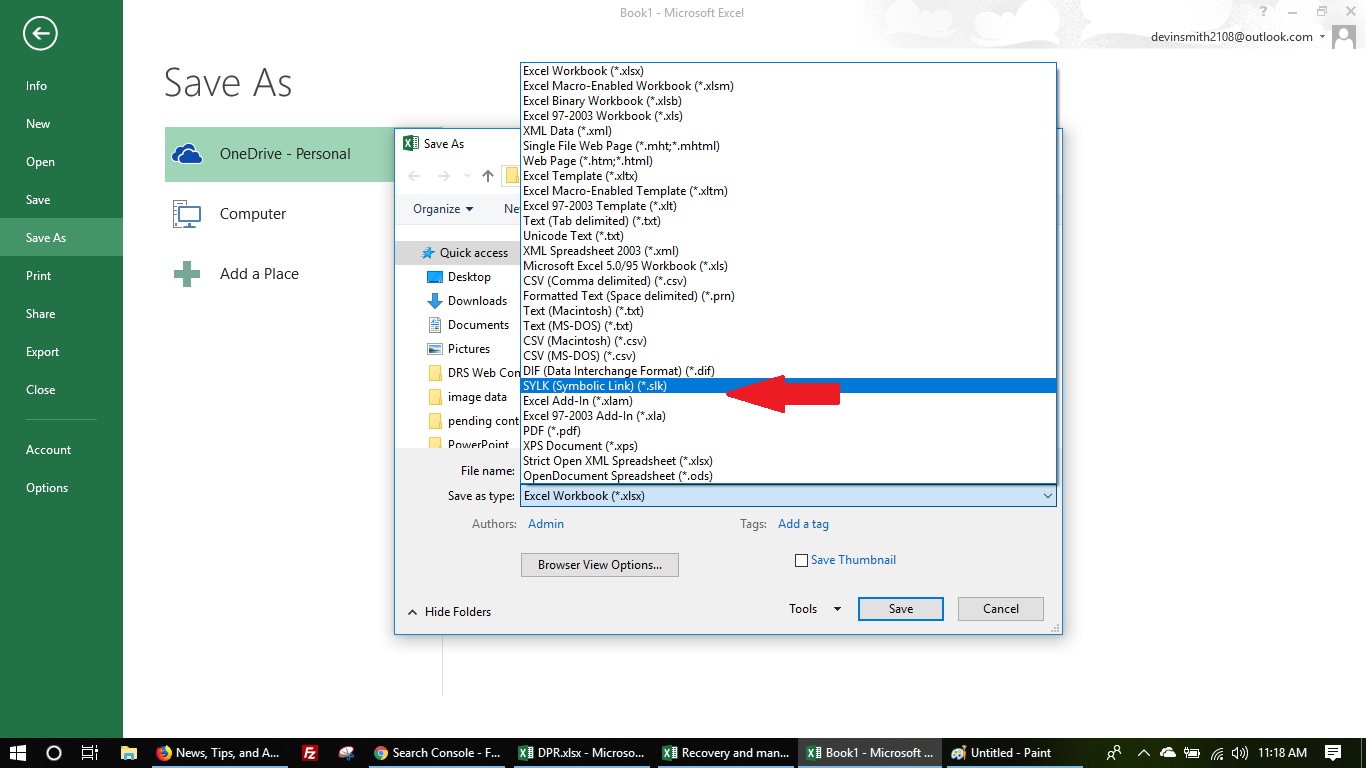Screen dimensions: 1366x768
Task: Open Task View on taskbar
Action: 89,753
